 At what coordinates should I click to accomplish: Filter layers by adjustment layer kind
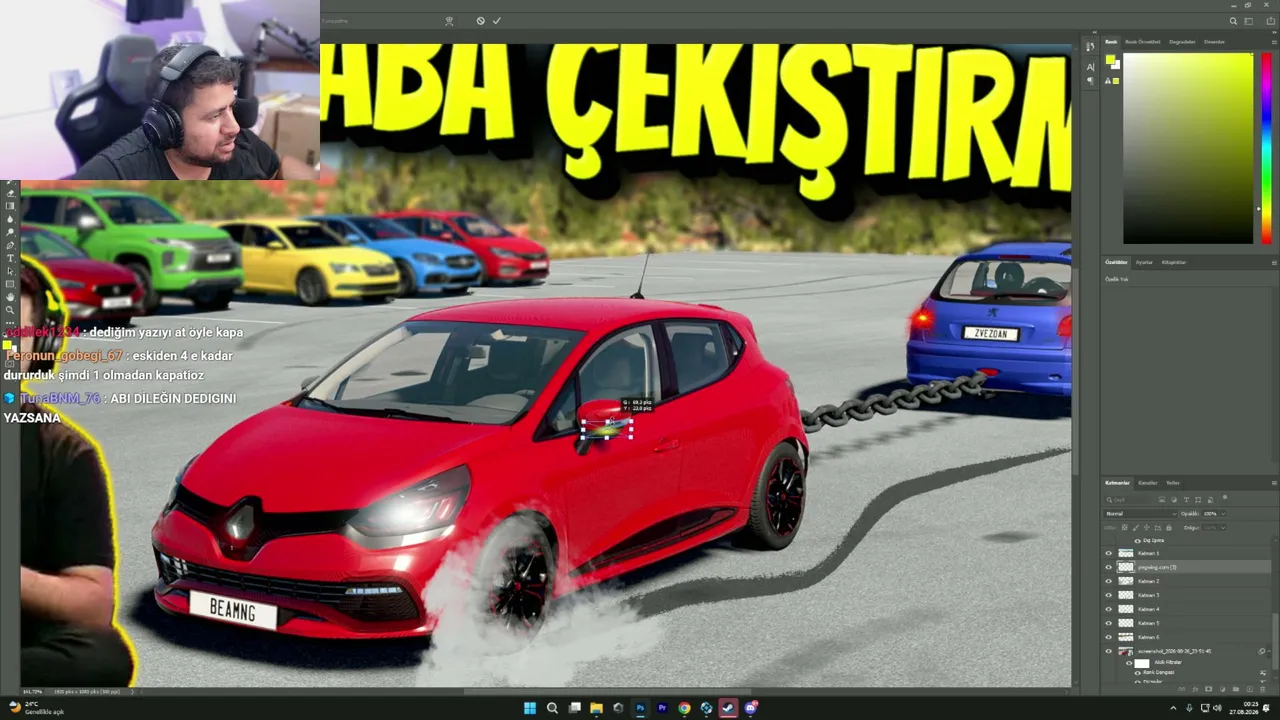tap(1175, 499)
